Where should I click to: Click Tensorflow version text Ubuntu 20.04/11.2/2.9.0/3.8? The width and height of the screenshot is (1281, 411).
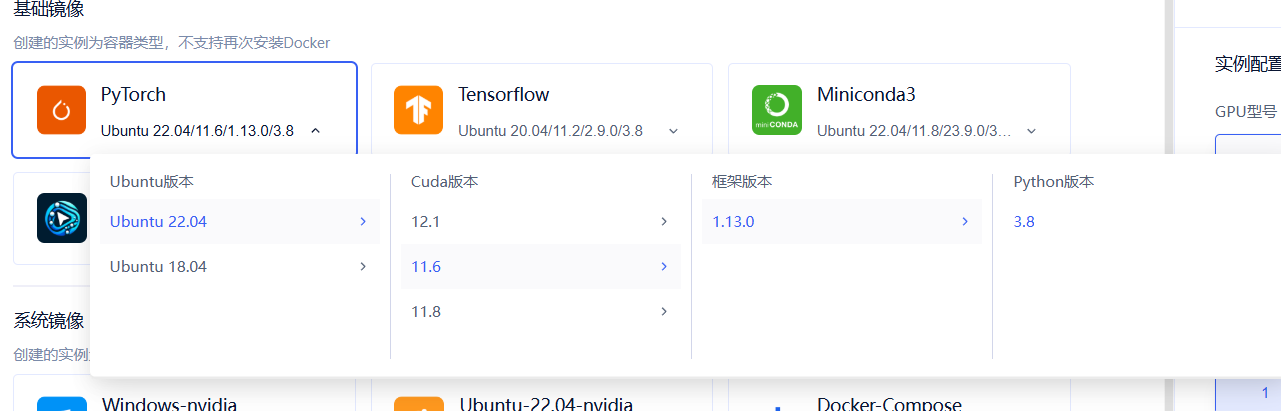point(550,131)
